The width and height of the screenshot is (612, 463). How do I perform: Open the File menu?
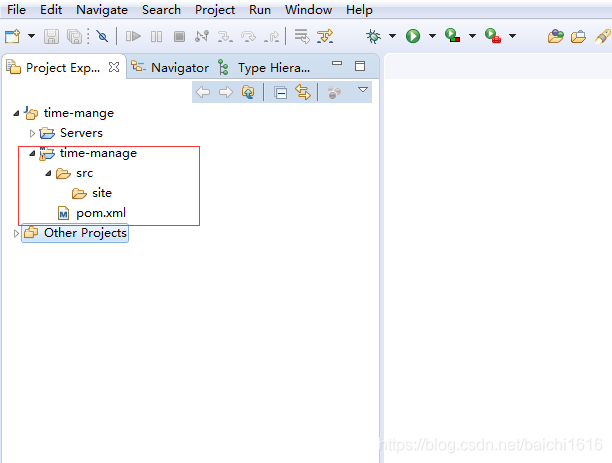point(16,9)
